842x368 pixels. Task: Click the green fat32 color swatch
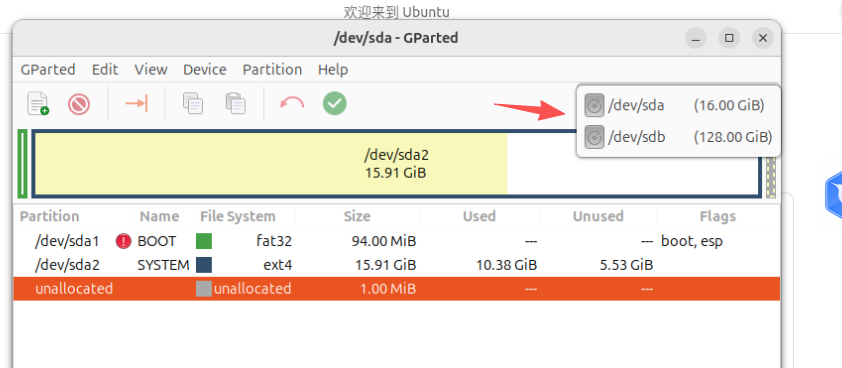(204, 241)
